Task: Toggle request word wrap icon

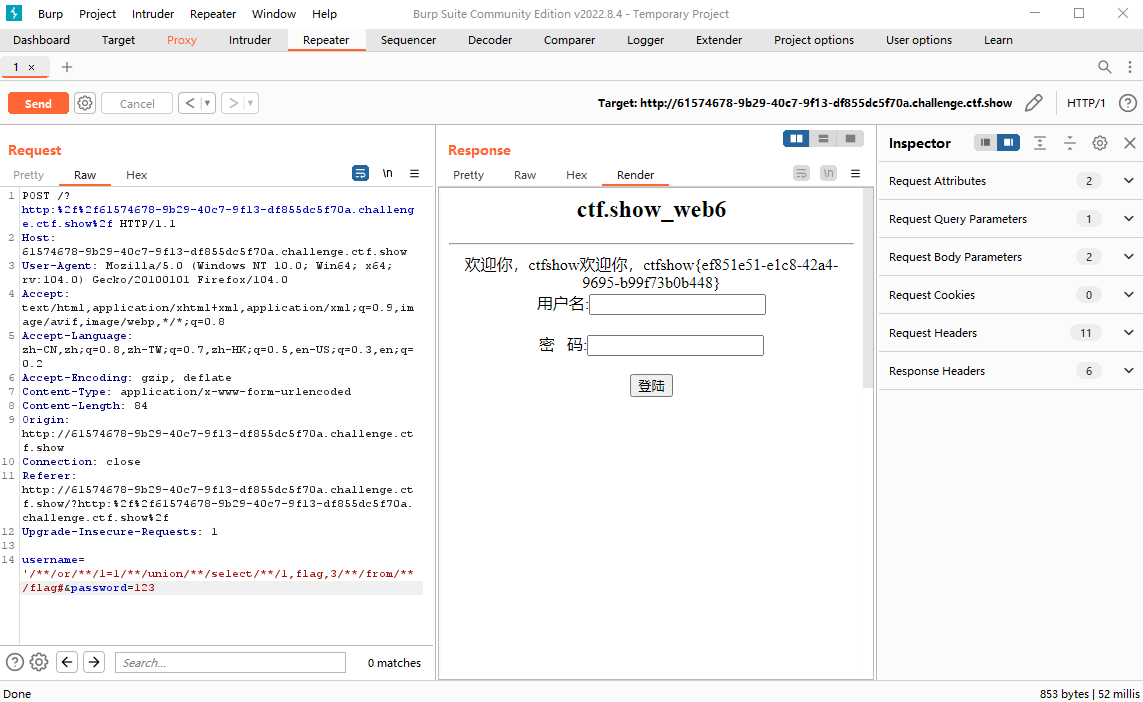Action: pos(360,173)
